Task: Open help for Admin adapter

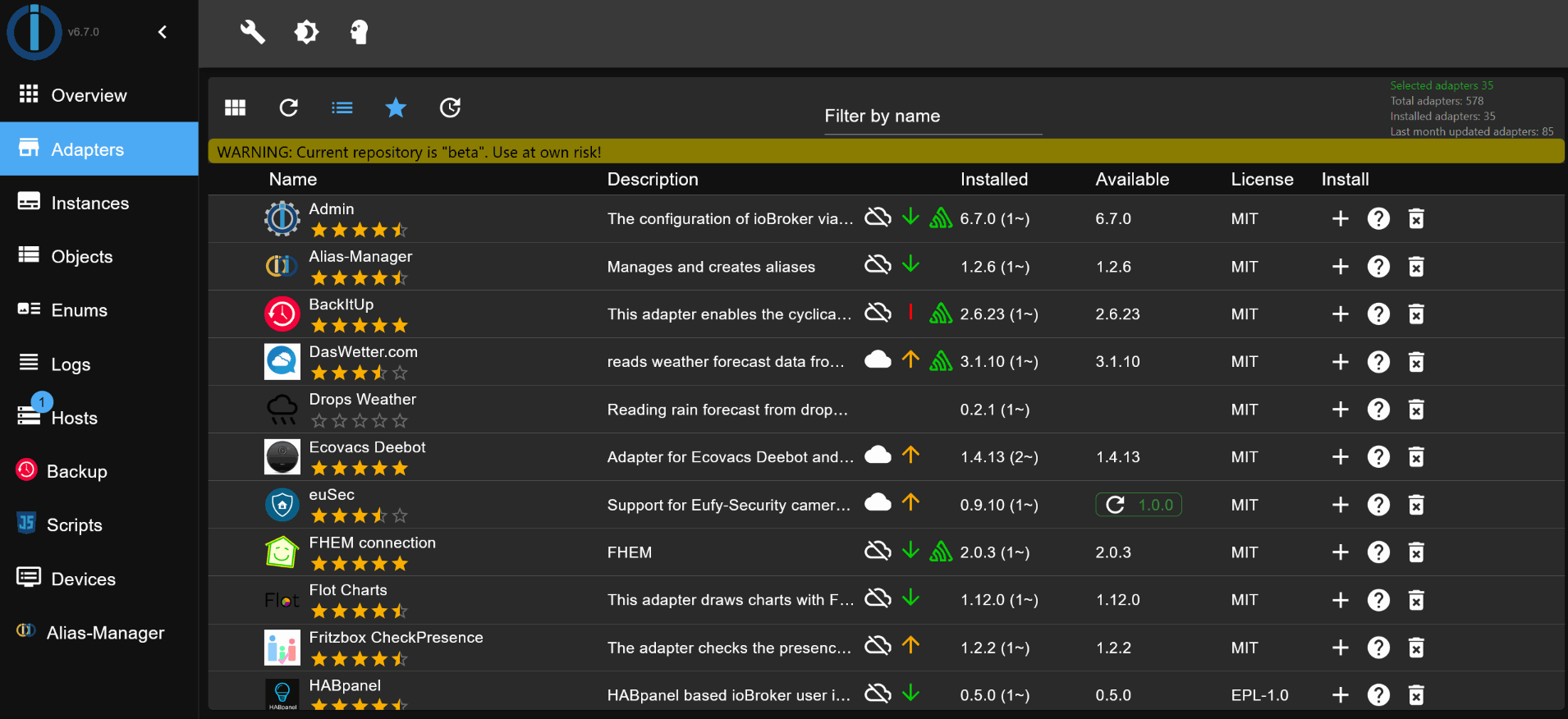Action: tap(1378, 218)
